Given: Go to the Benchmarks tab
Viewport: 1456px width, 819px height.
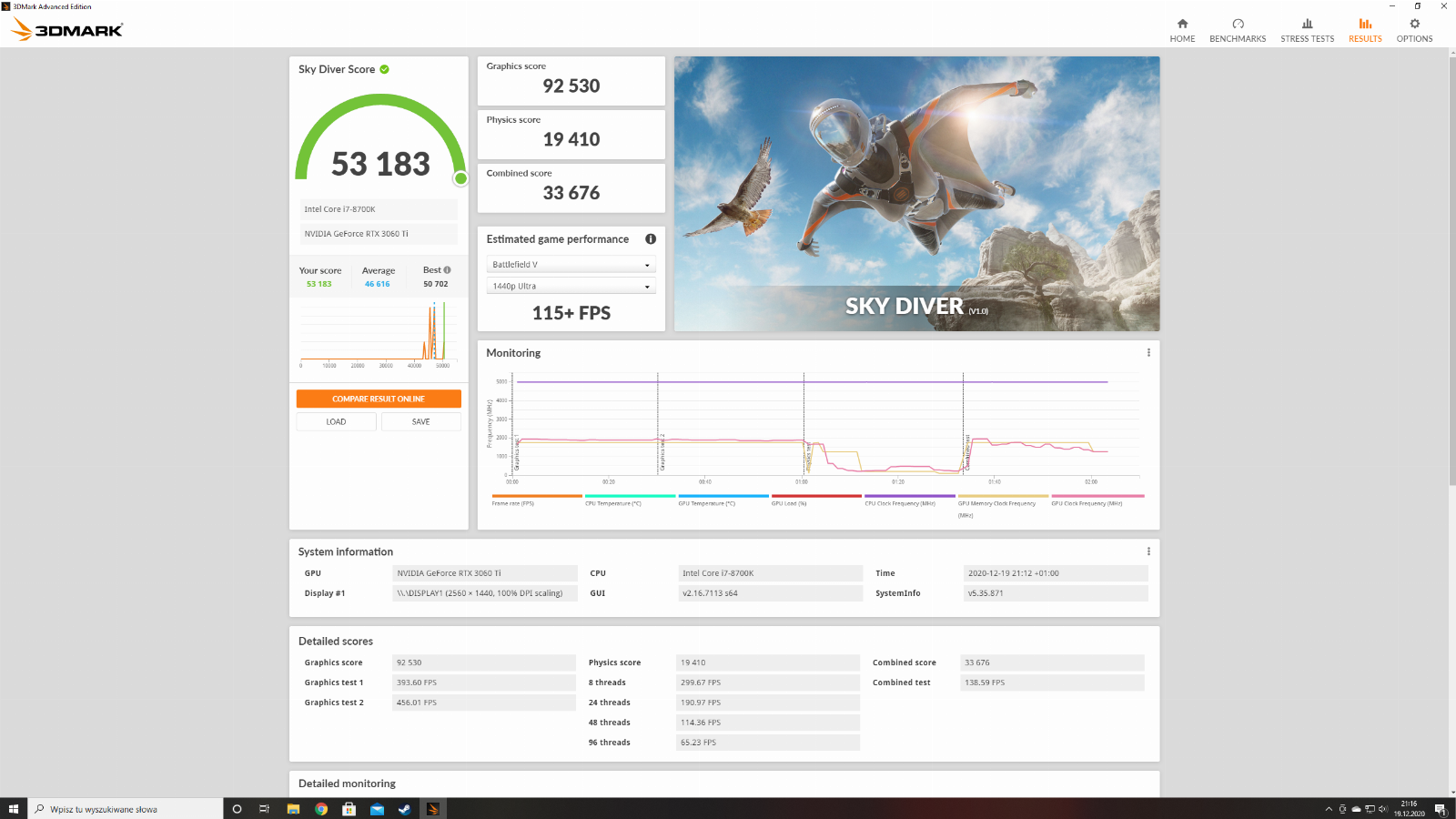Looking at the screenshot, I should [x=1238, y=30].
